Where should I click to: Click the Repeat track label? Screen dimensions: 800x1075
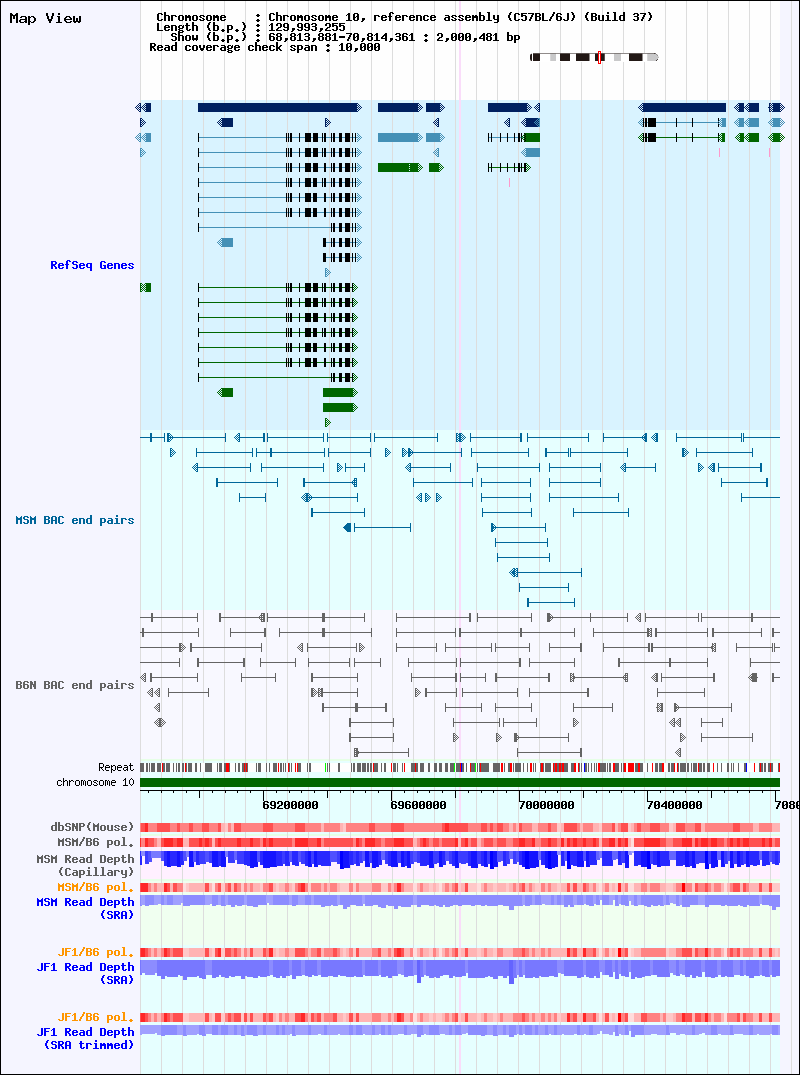click(x=116, y=767)
